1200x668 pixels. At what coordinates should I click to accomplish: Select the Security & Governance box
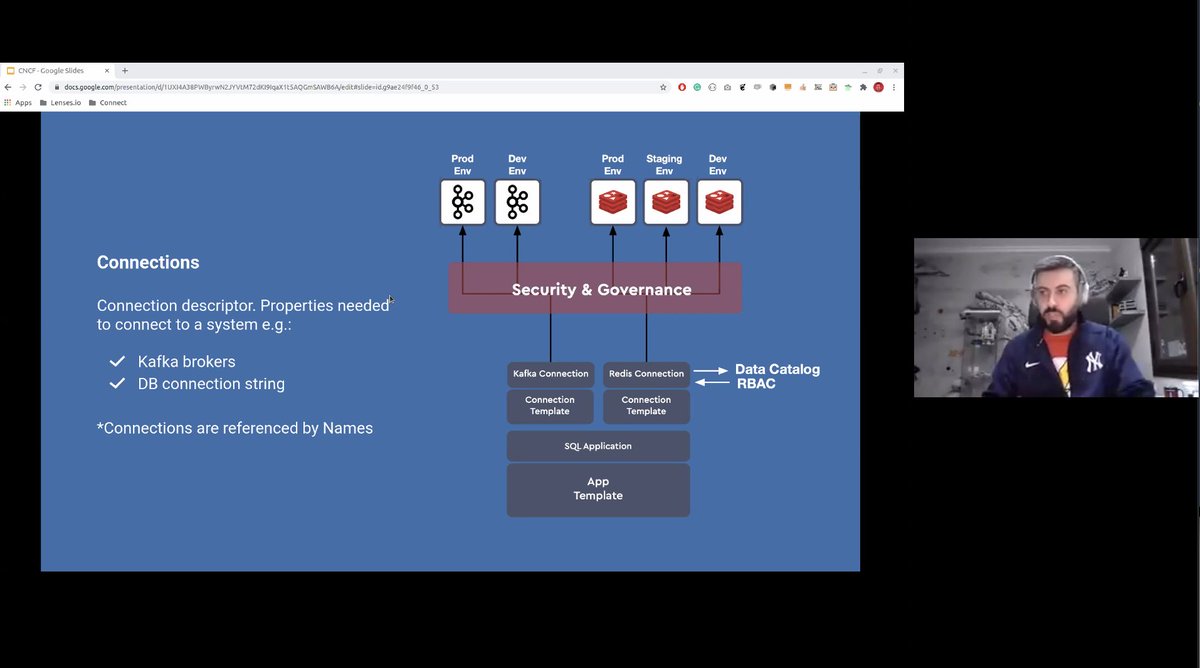point(595,288)
